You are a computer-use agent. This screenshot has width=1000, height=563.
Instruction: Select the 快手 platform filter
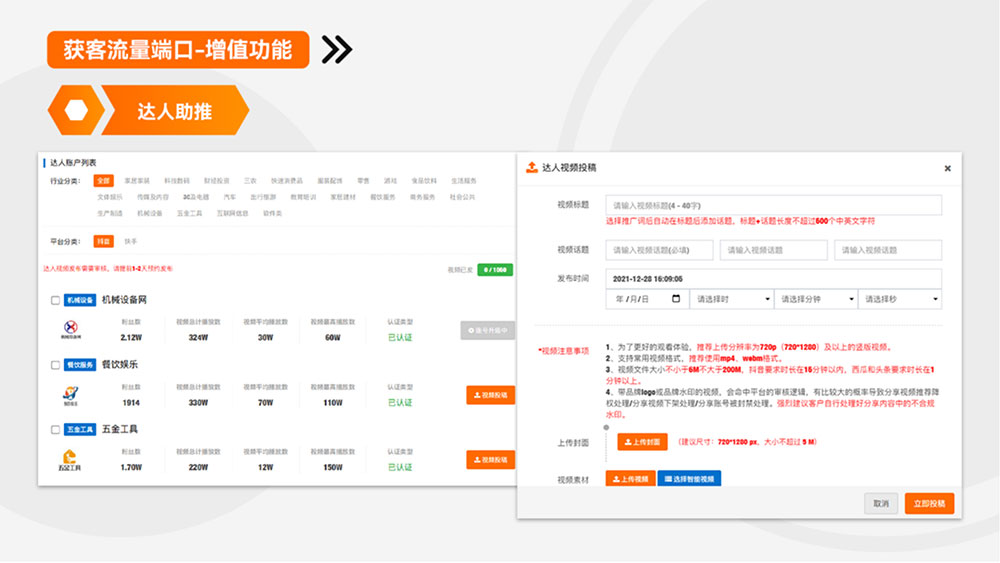[x=131, y=241]
